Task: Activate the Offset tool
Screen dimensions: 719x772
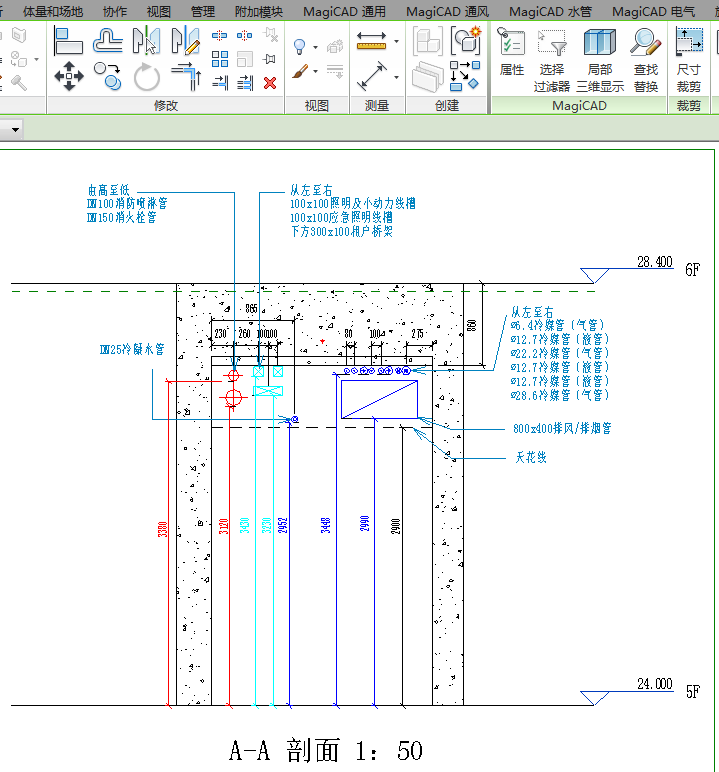Action: coord(108,42)
